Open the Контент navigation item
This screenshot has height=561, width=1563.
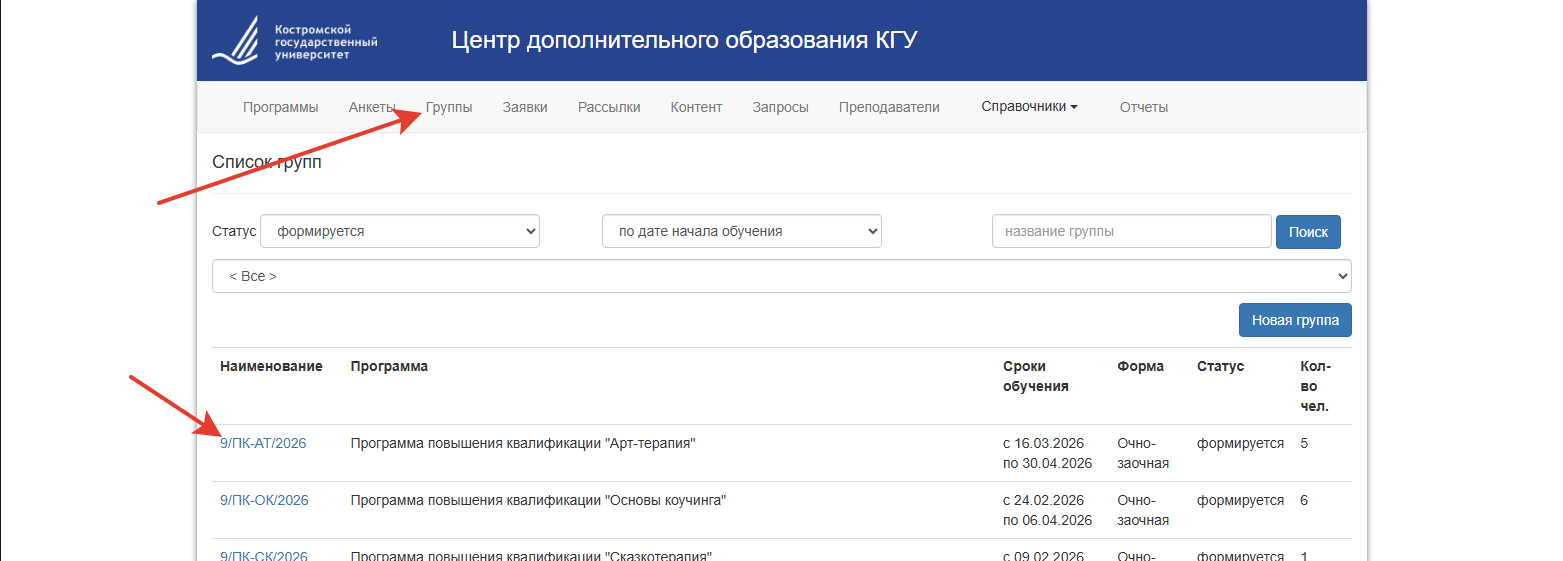point(696,107)
